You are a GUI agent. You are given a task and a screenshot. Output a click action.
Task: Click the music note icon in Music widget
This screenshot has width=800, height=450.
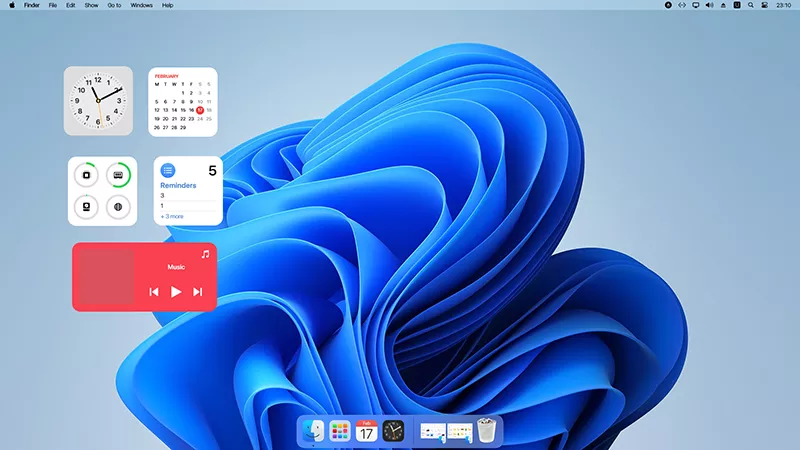tap(205, 254)
